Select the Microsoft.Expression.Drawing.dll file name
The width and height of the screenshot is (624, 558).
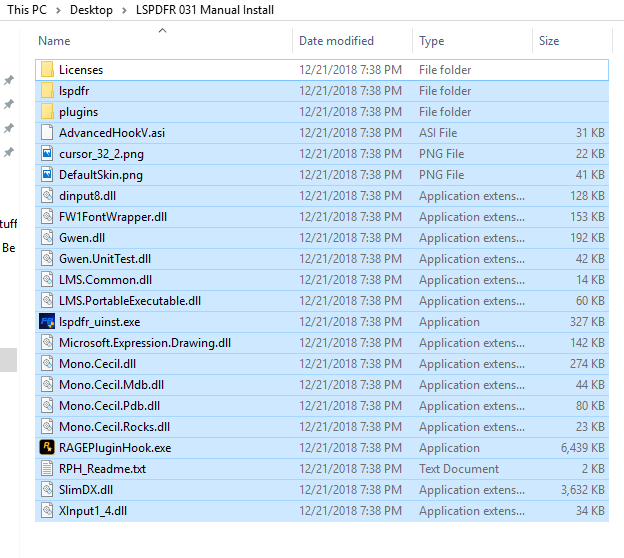[145, 343]
